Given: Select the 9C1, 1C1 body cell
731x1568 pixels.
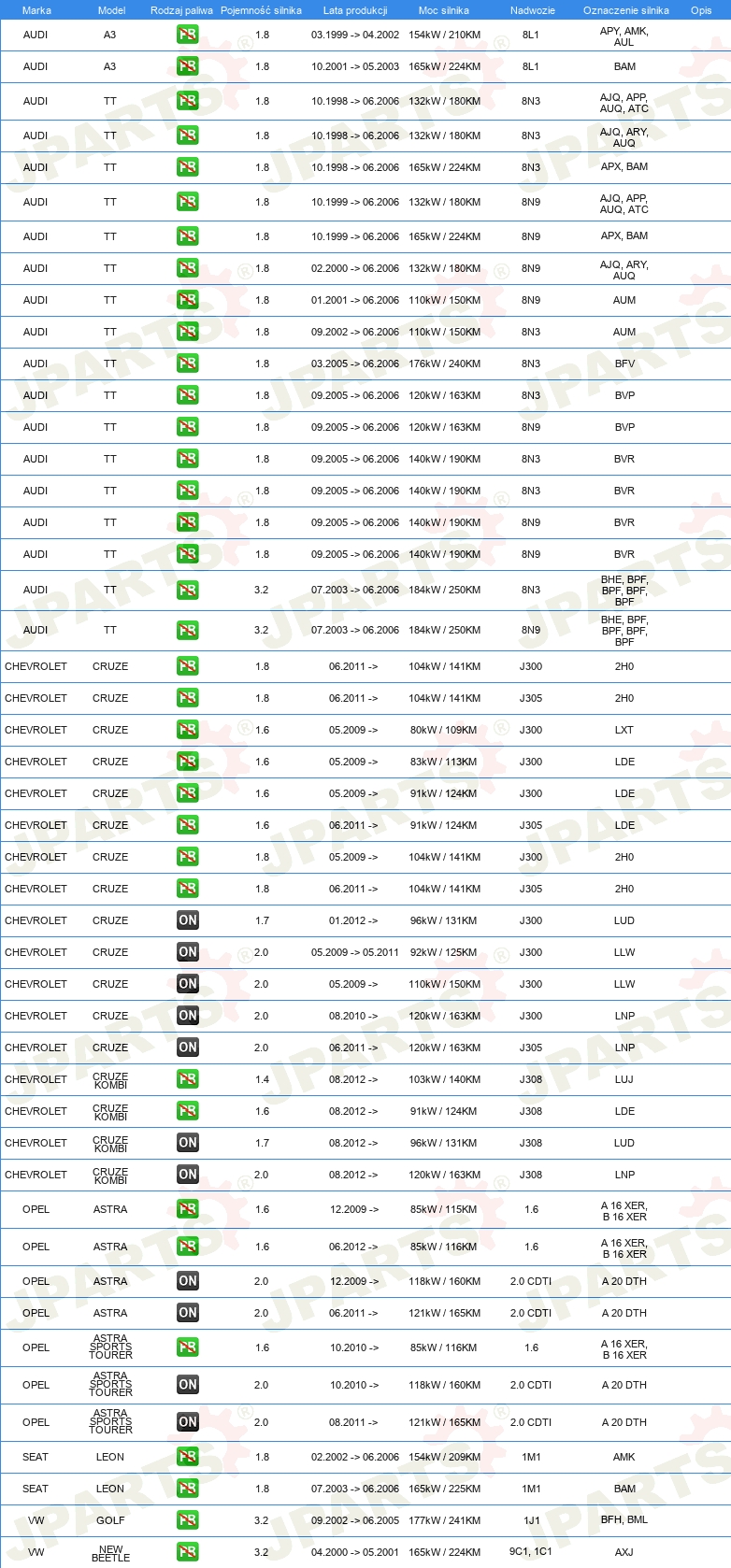Looking at the screenshot, I should click(531, 1552).
